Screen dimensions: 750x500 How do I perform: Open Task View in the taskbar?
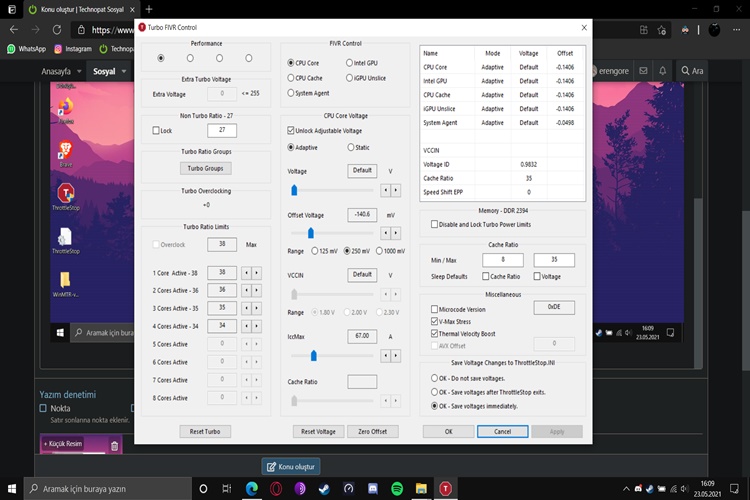pyautogui.click(x=227, y=489)
